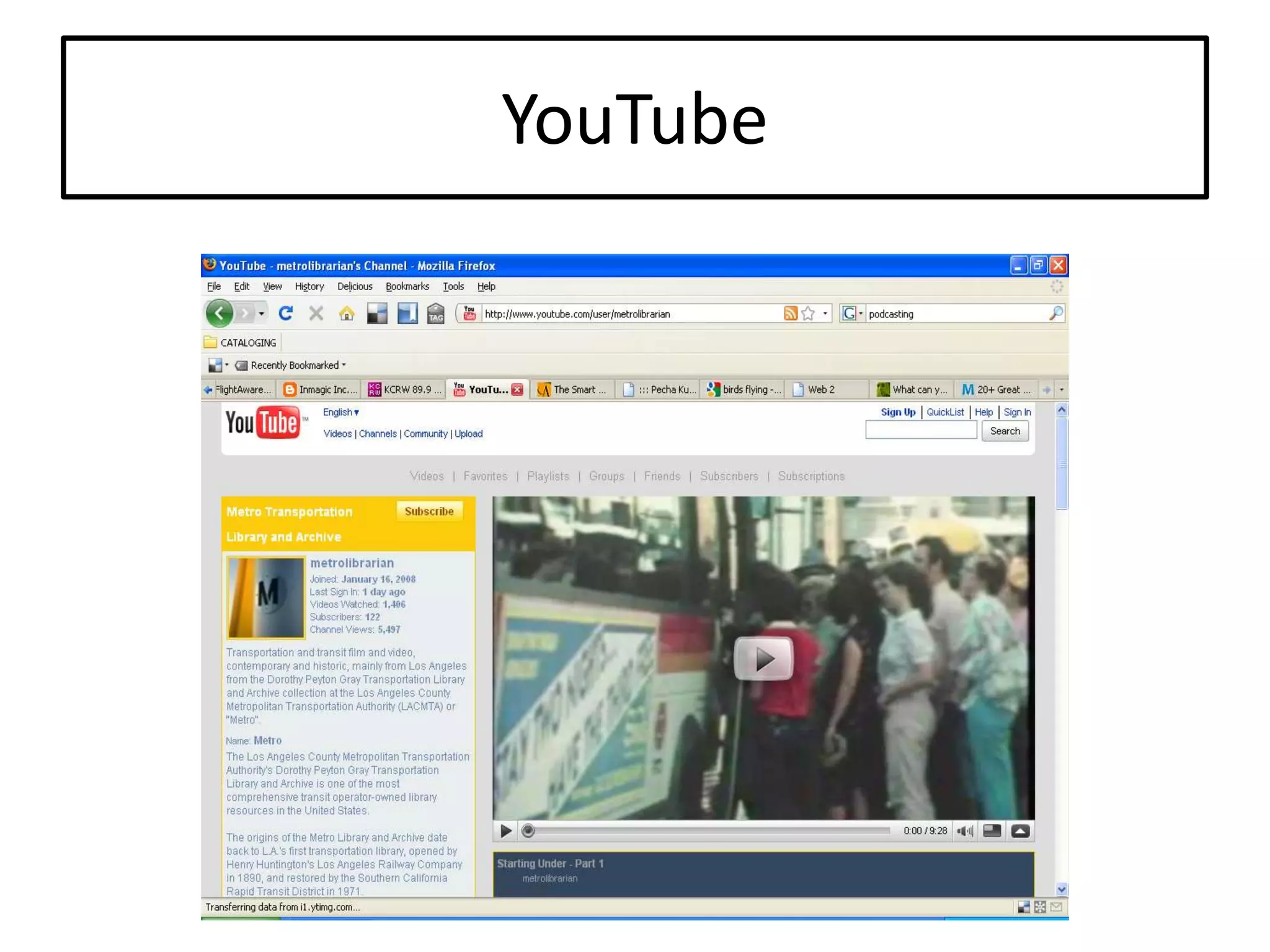The height and width of the screenshot is (952, 1270).
Task: Click the YouTube Search button
Action: click(x=1005, y=431)
